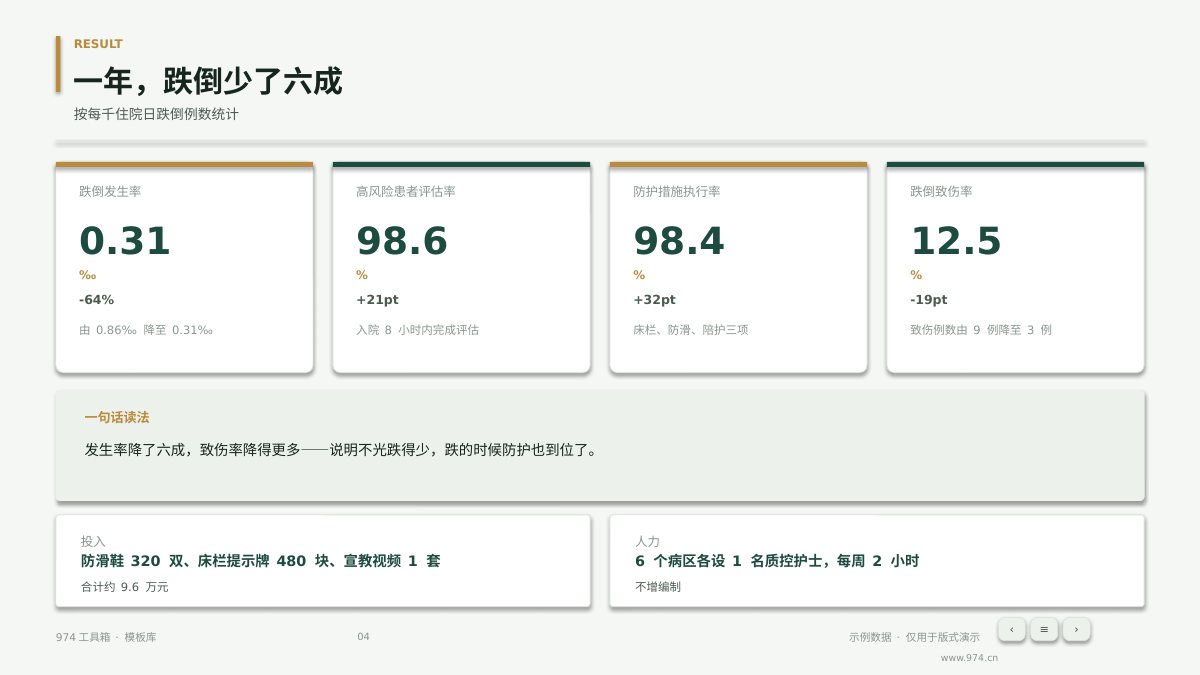The height and width of the screenshot is (675, 1200).
Task: Click the 一句话读法 heading
Action: pos(117,418)
